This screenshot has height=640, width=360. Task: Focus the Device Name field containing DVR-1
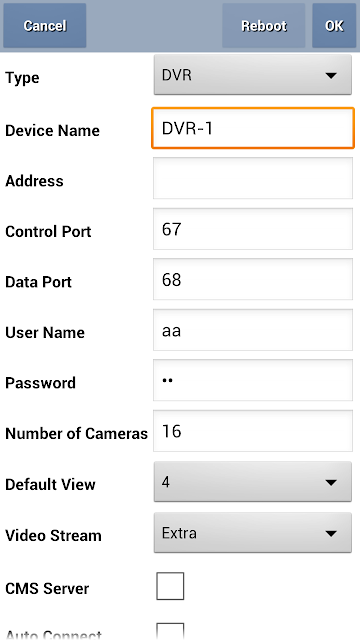253,128
